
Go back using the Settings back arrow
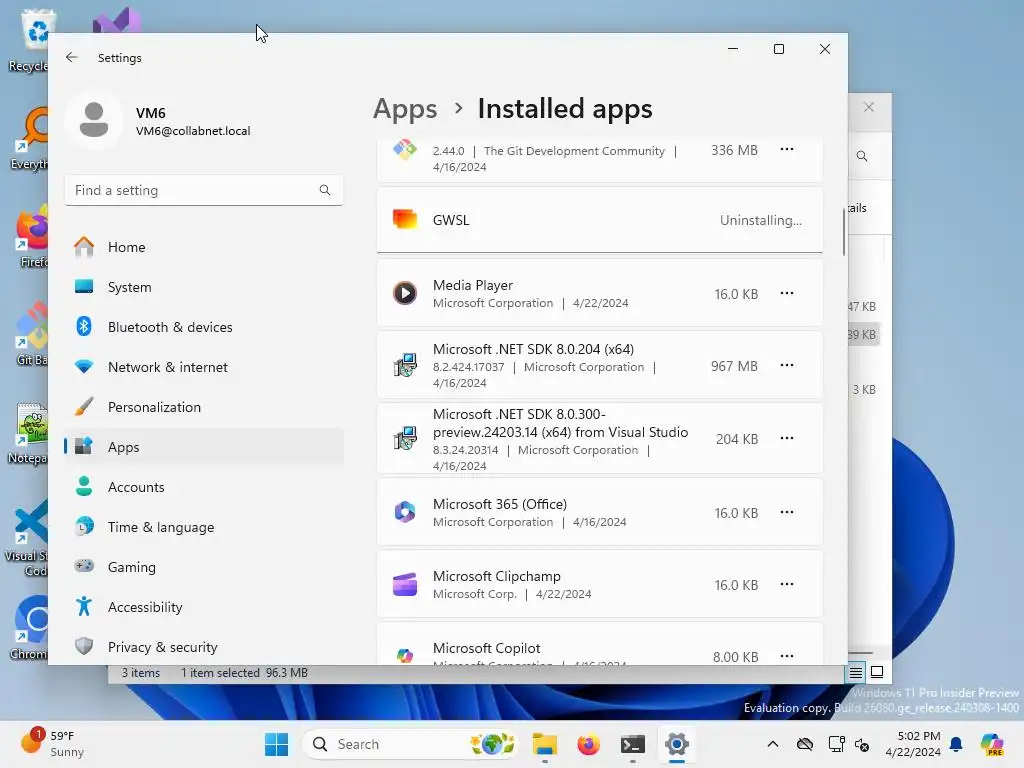point(72,57)
